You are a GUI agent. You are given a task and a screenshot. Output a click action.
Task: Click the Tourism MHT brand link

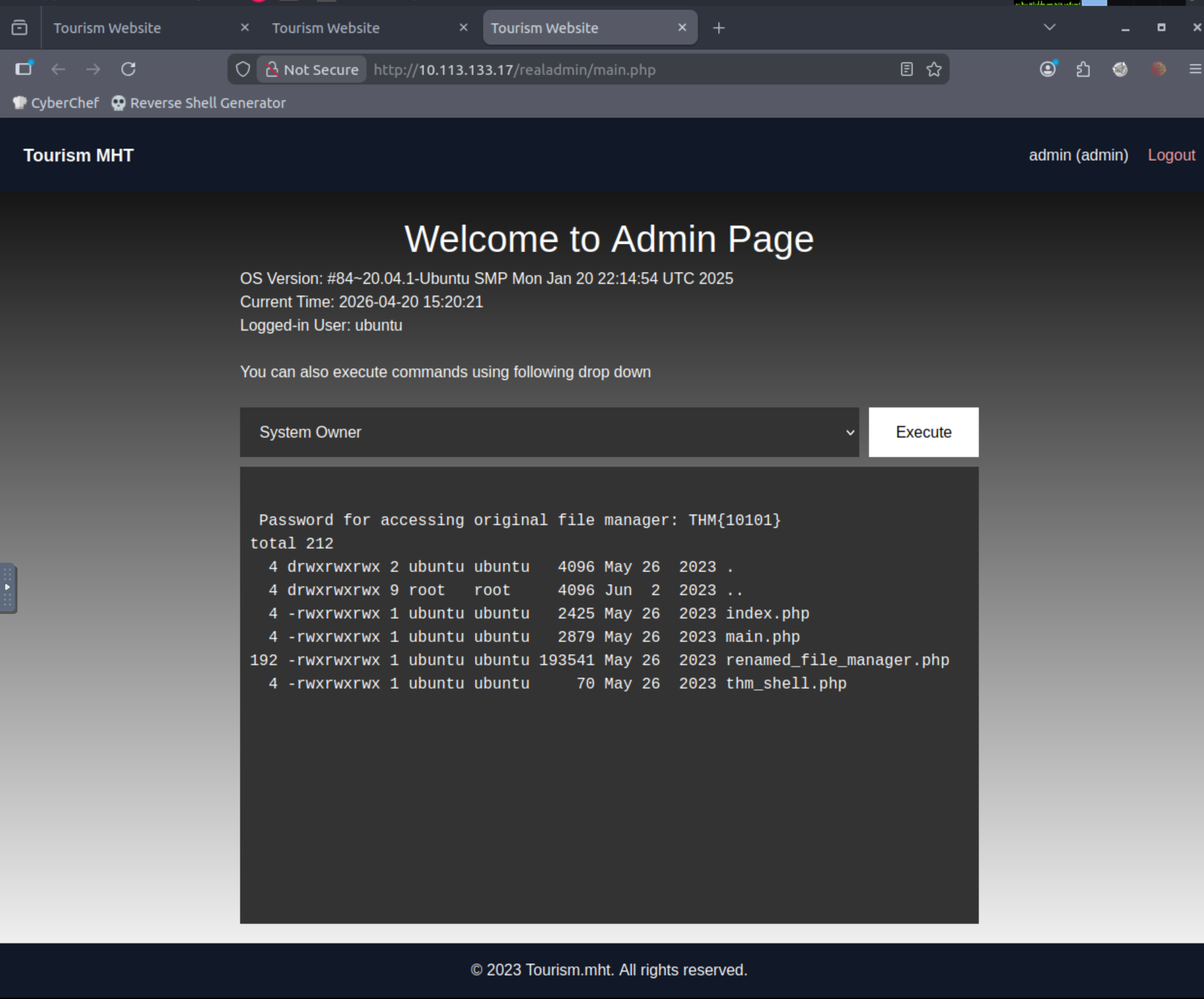(x=78, y=156)
